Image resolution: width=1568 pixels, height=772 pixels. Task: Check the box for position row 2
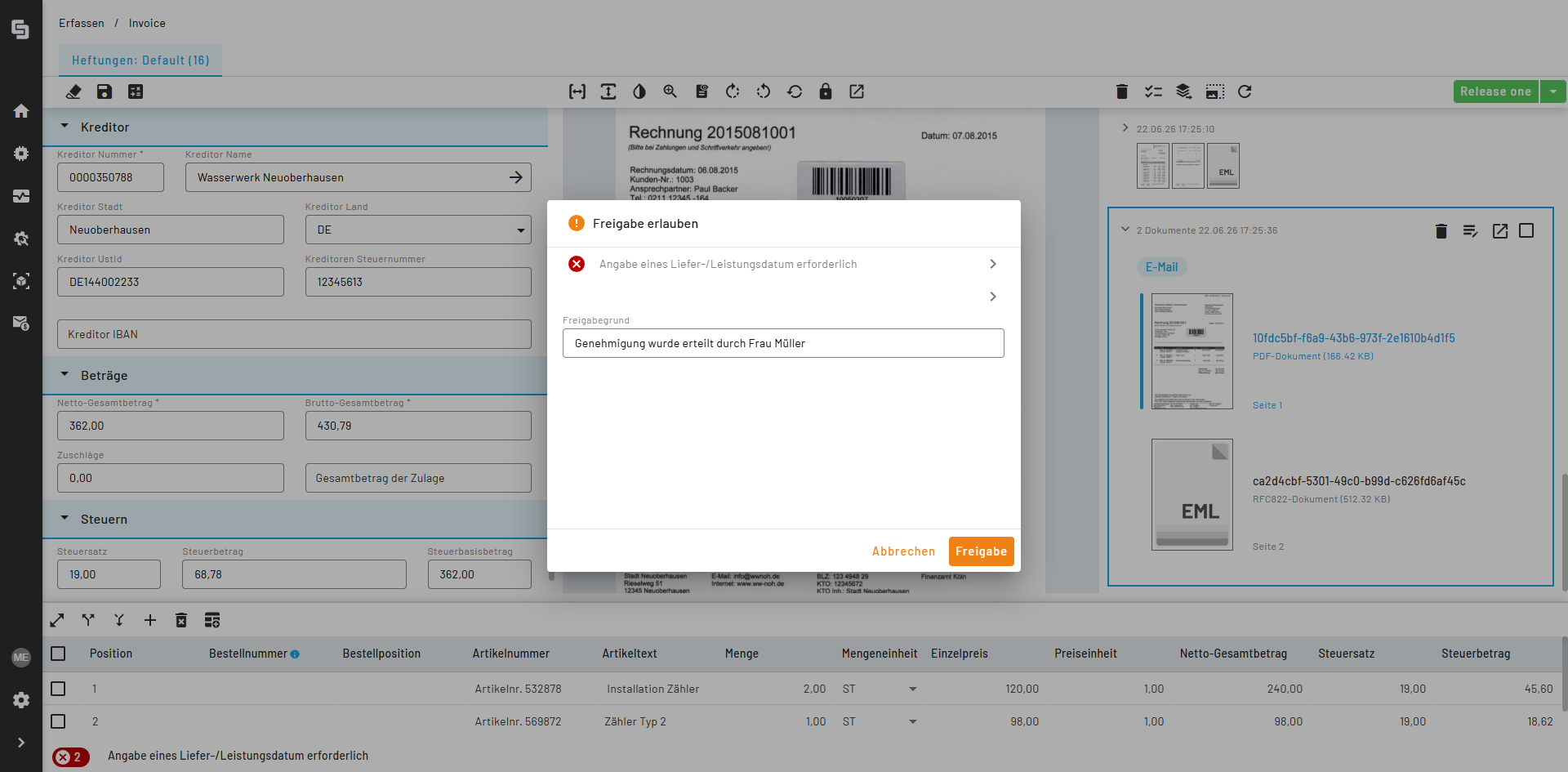(58, 721)
